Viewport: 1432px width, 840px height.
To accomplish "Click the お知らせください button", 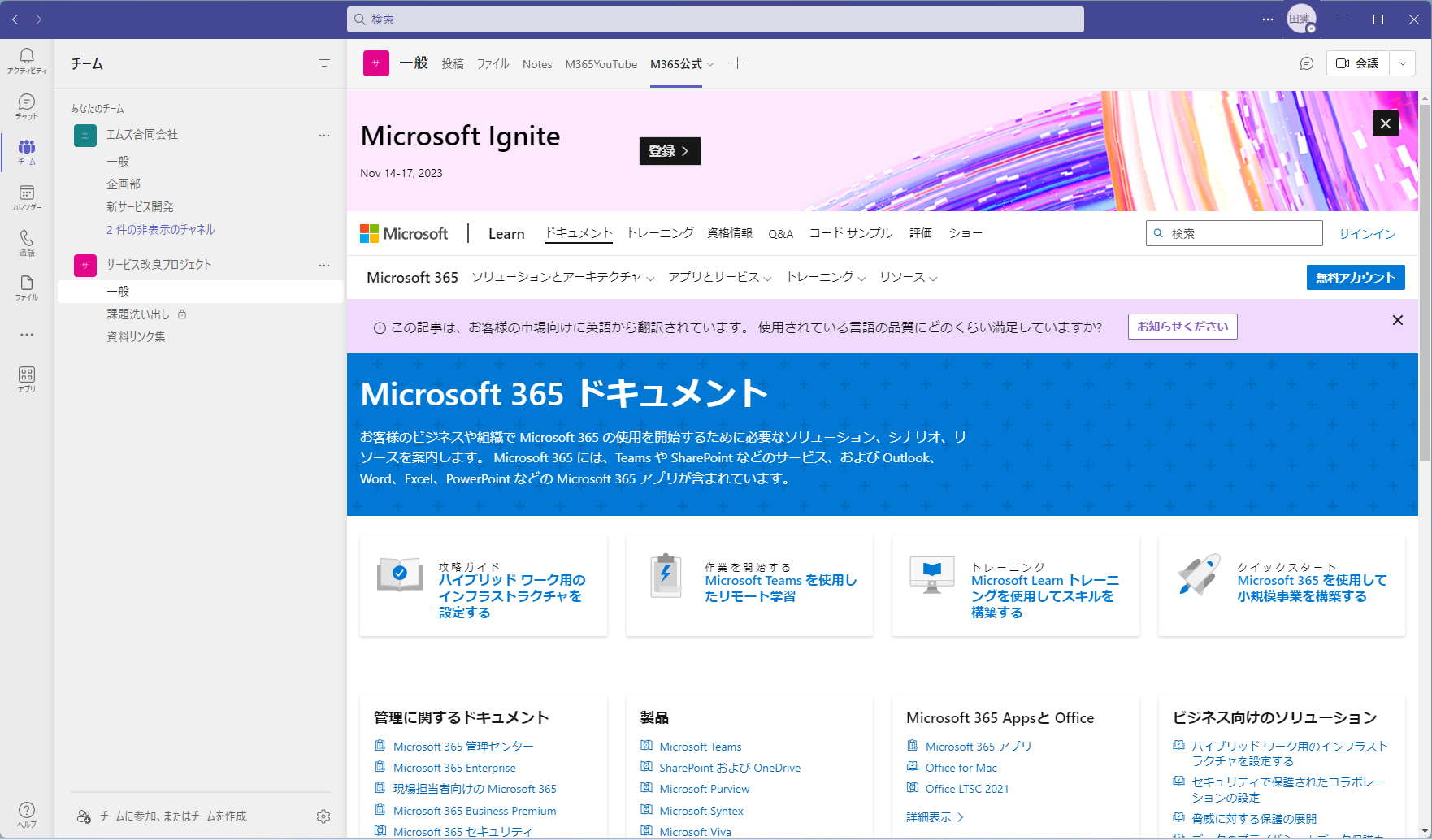I will (x=1182, y=327).
